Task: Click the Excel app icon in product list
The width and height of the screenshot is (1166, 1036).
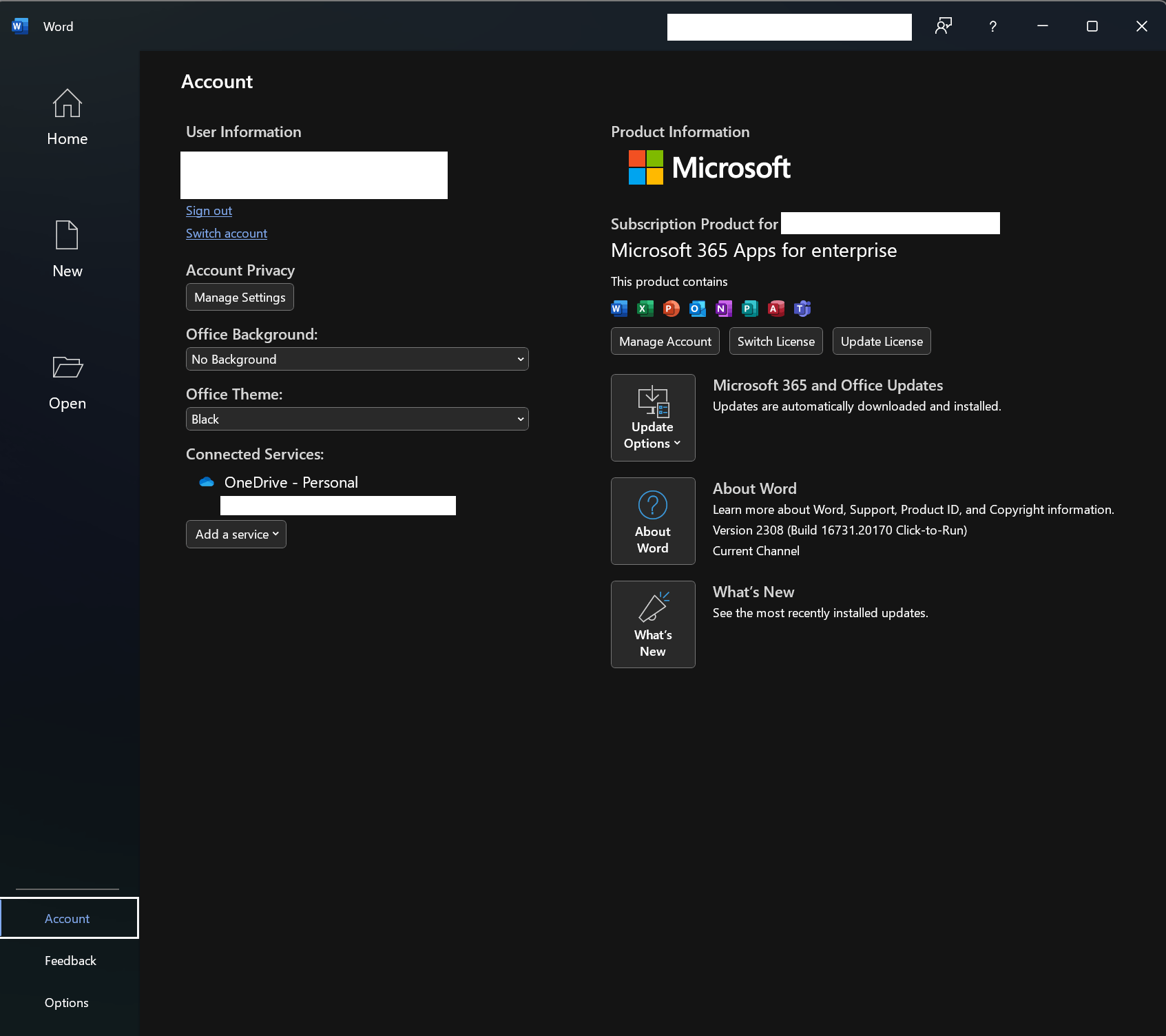Action: coord(645,309)
